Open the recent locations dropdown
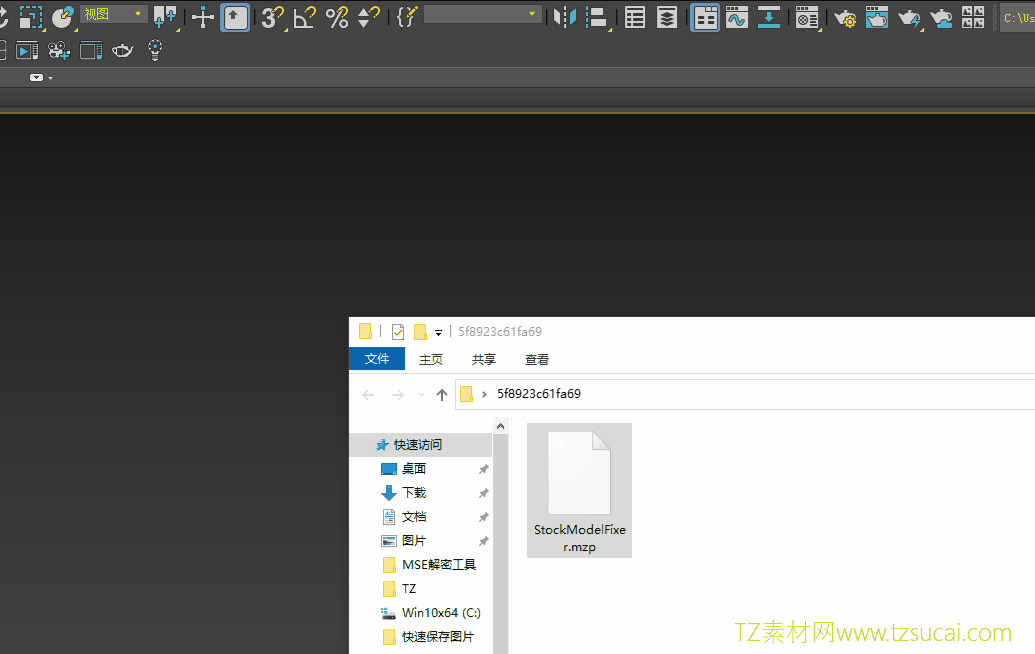Screen dimensions: 1035x654 click(x=421, y=395)
